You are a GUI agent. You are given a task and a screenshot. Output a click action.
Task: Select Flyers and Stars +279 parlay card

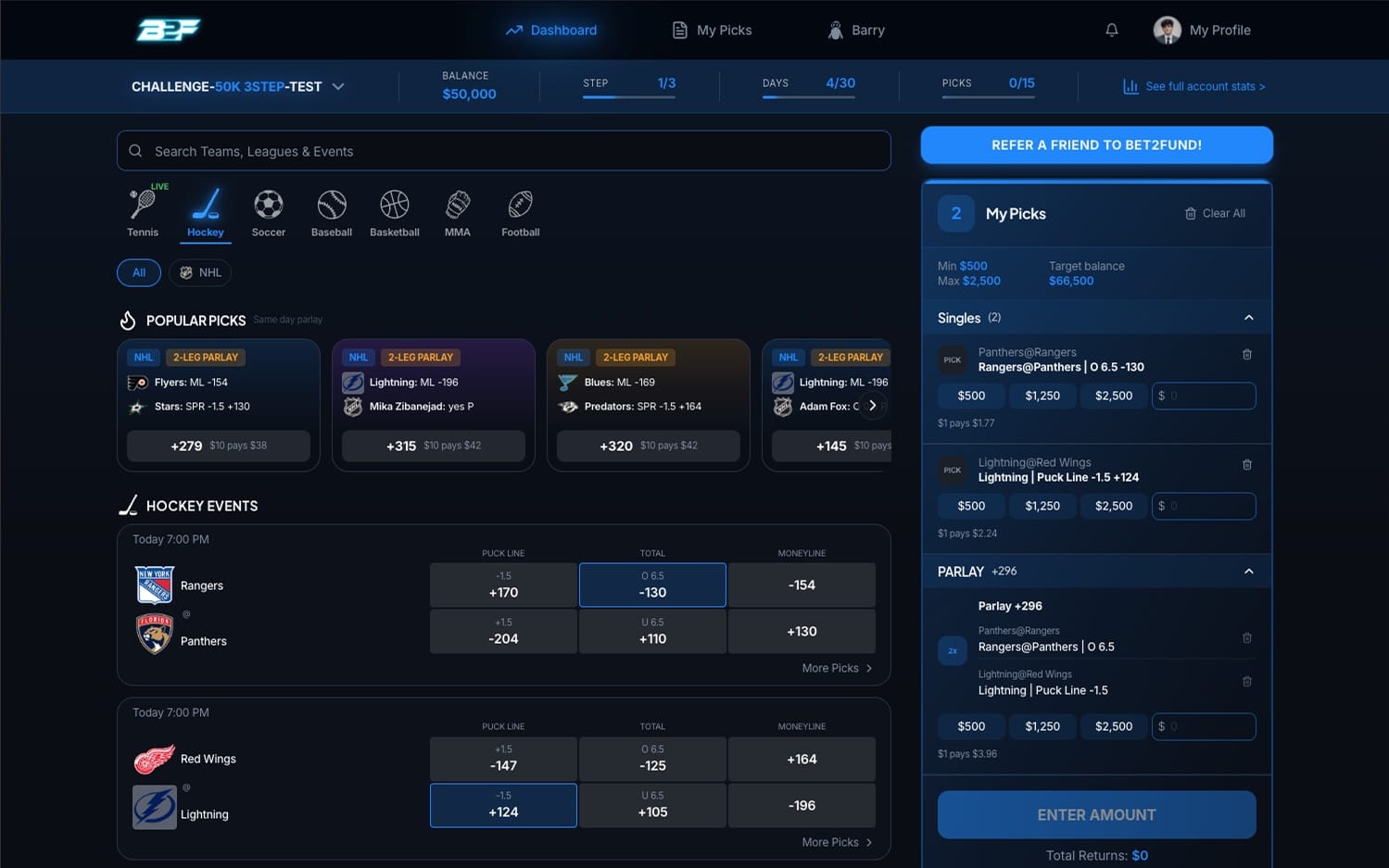tap(219, 405)
